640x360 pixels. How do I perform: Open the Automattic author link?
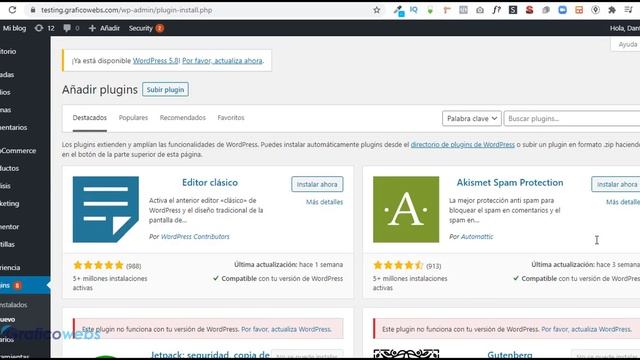click(x=477, y=236)
